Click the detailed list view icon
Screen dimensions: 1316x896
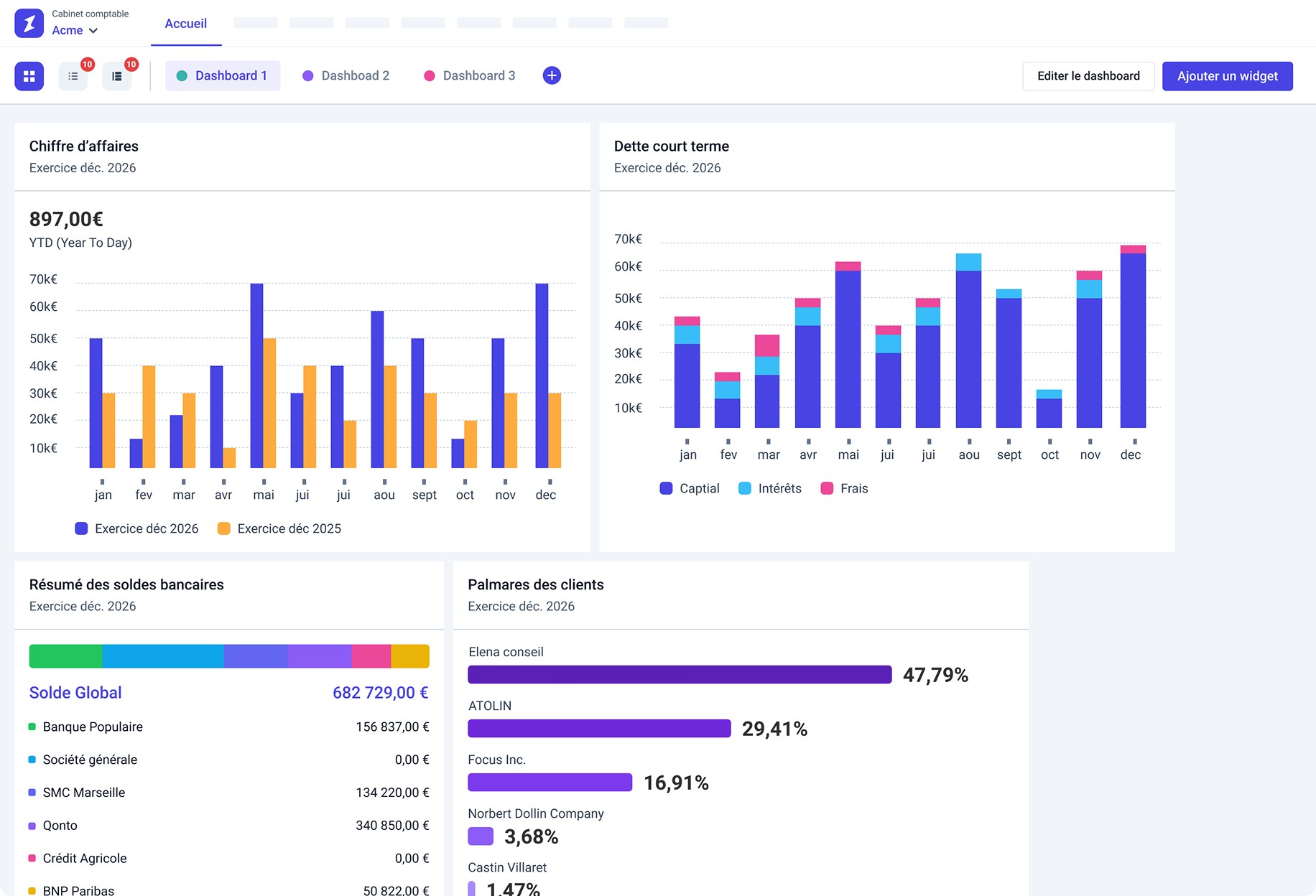117,75
